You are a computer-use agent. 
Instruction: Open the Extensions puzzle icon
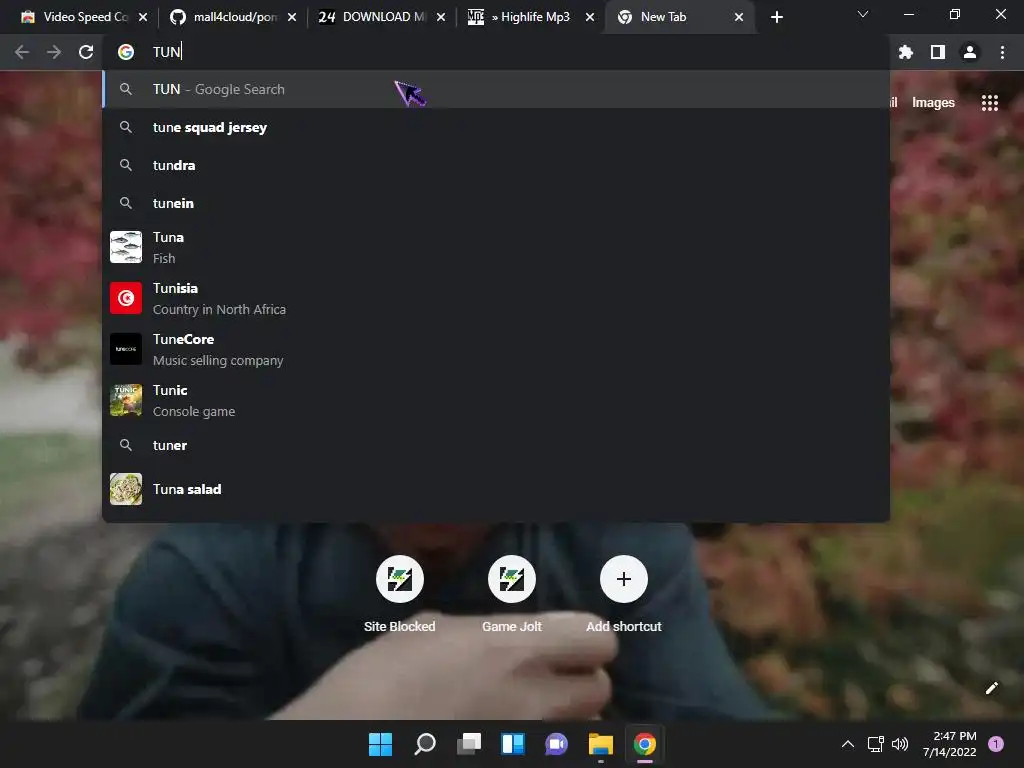[x=905, y=52]
